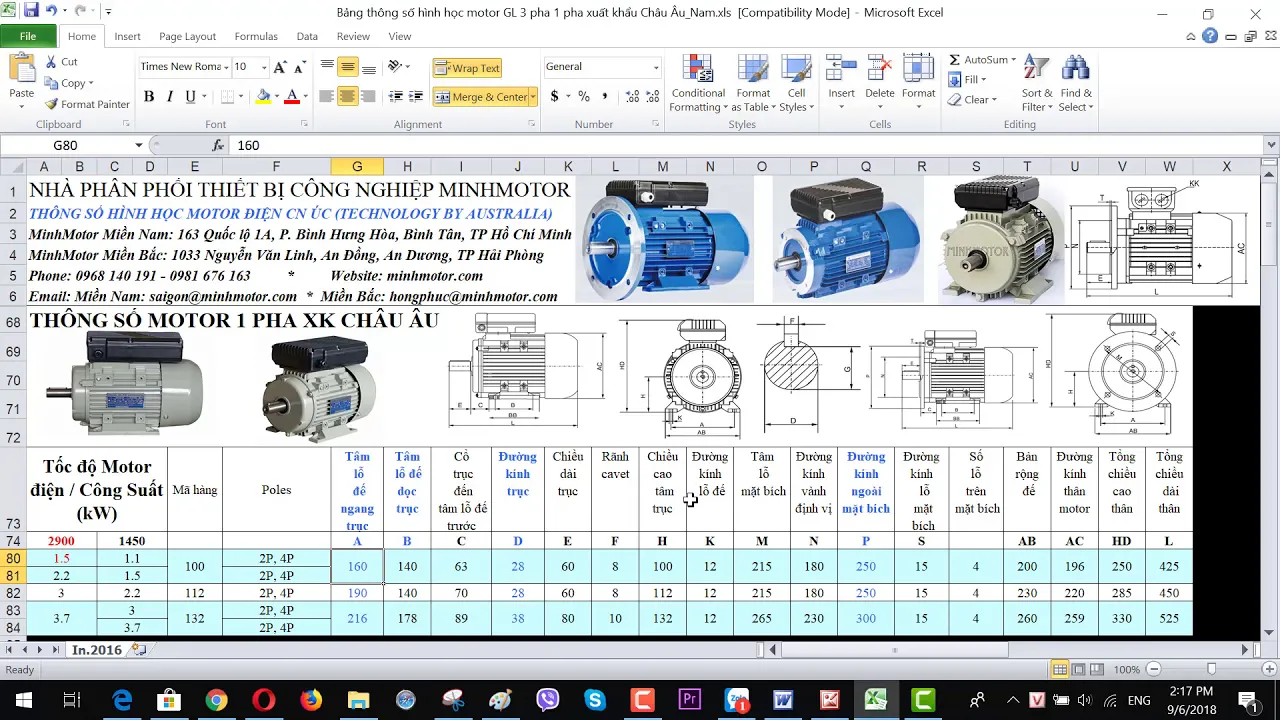Apply the yellow fill color

263,97
